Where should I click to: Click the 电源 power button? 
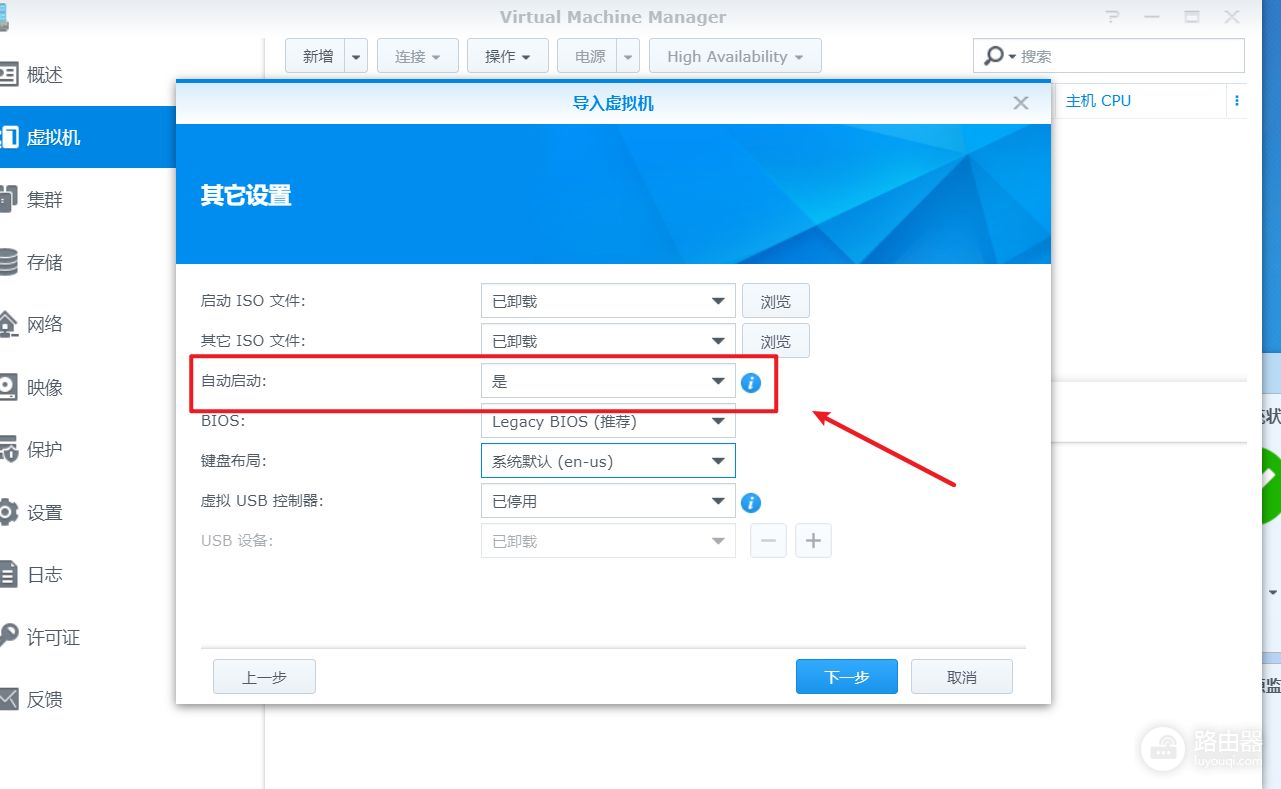[588, 56]
